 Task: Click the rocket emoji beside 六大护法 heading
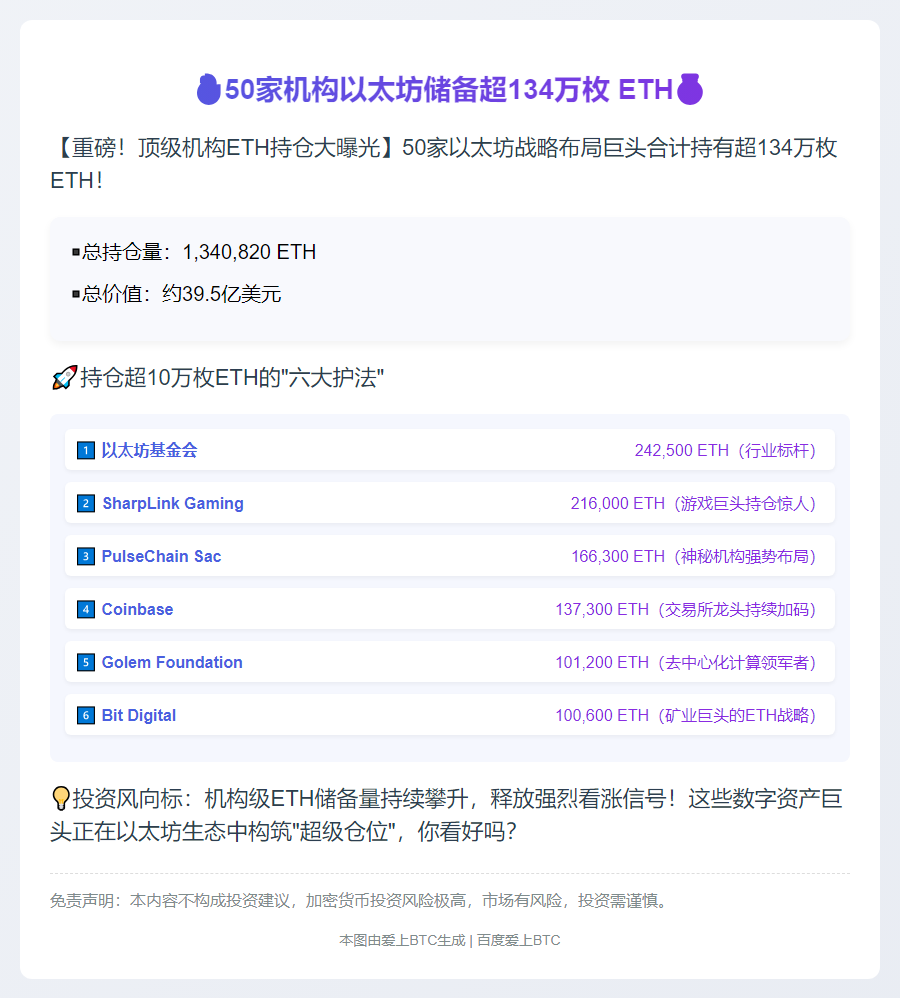click(x=64, y=377)
